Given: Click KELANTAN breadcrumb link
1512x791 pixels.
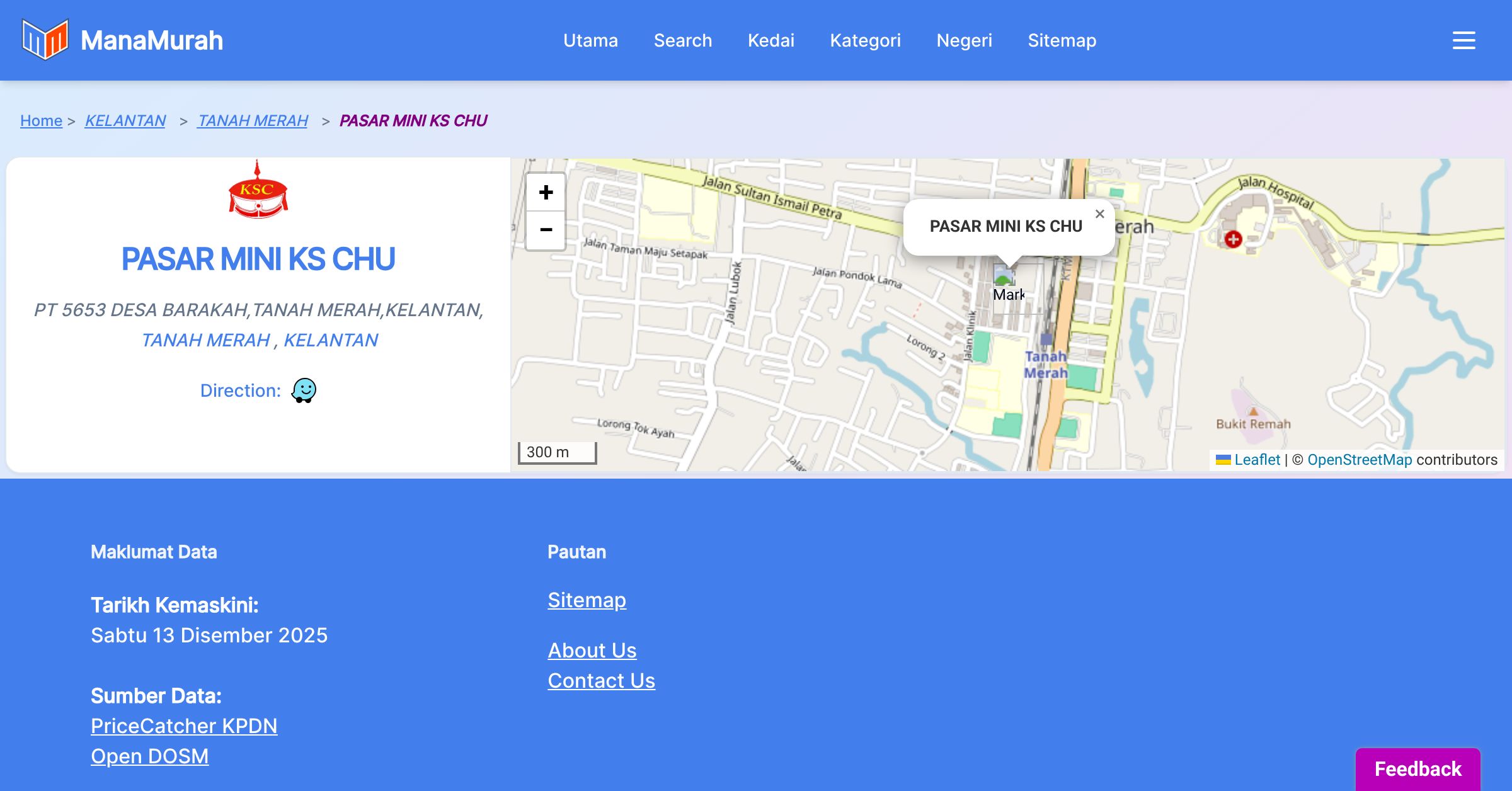Looking at the screenshot, I should [125, 120].
